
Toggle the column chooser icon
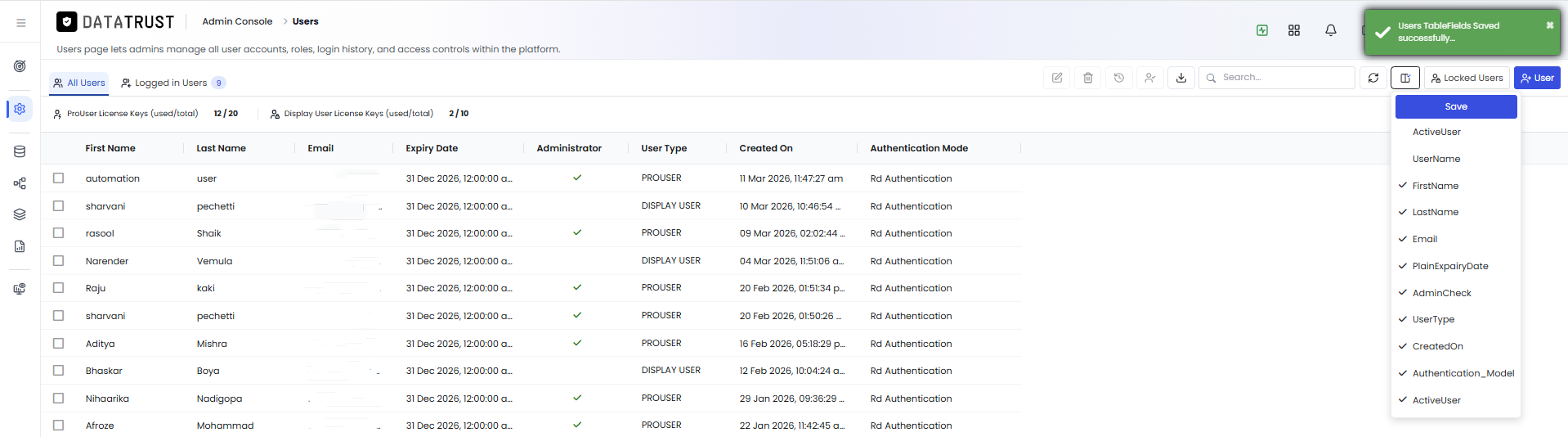coord(1405,78)
